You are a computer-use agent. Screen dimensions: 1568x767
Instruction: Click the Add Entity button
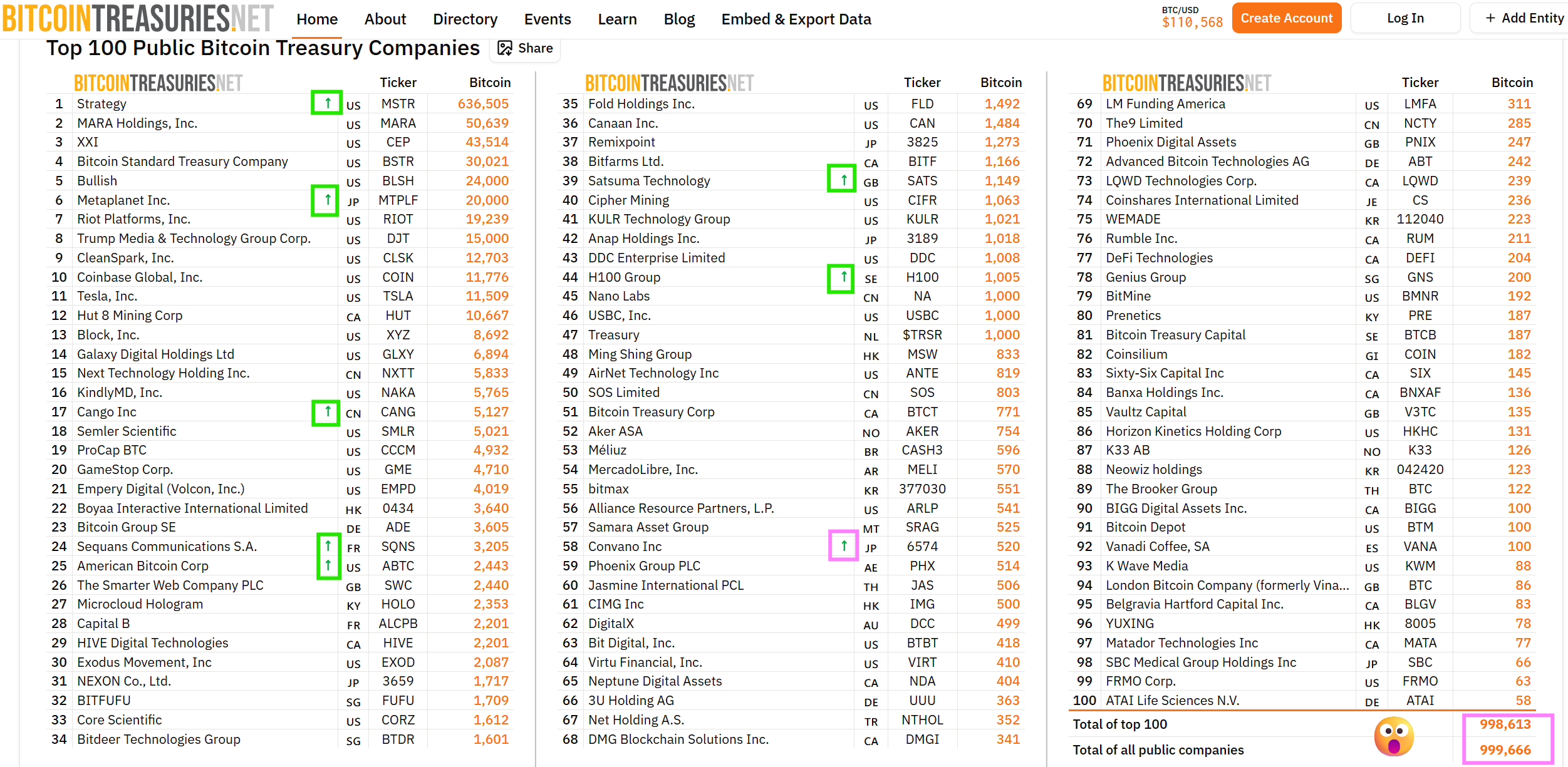[1524, 18]
